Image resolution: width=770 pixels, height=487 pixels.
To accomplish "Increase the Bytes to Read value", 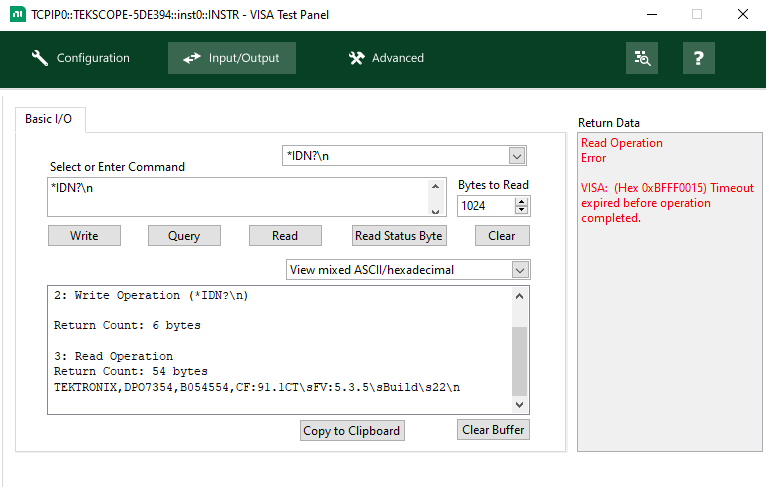I will [522, 201].
